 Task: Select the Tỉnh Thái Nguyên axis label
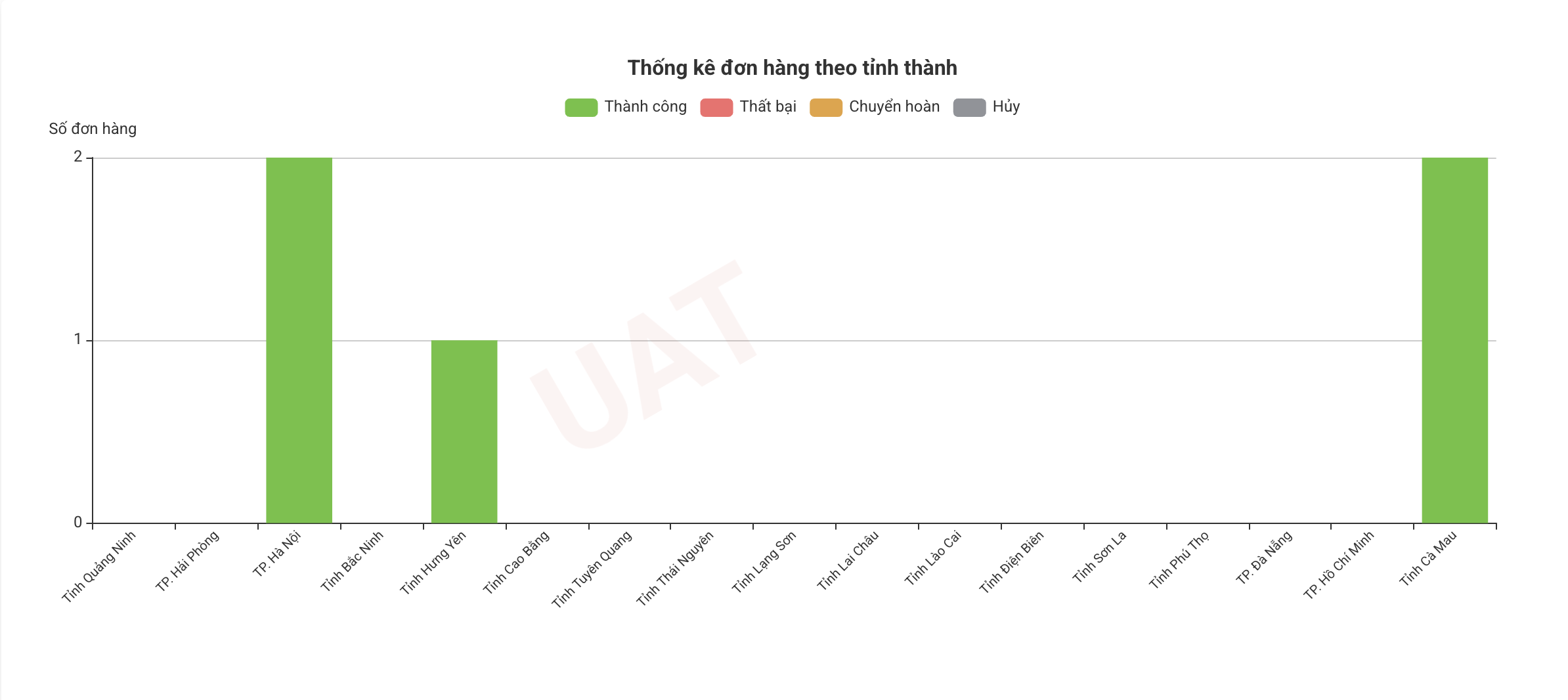tap(674, 569)
